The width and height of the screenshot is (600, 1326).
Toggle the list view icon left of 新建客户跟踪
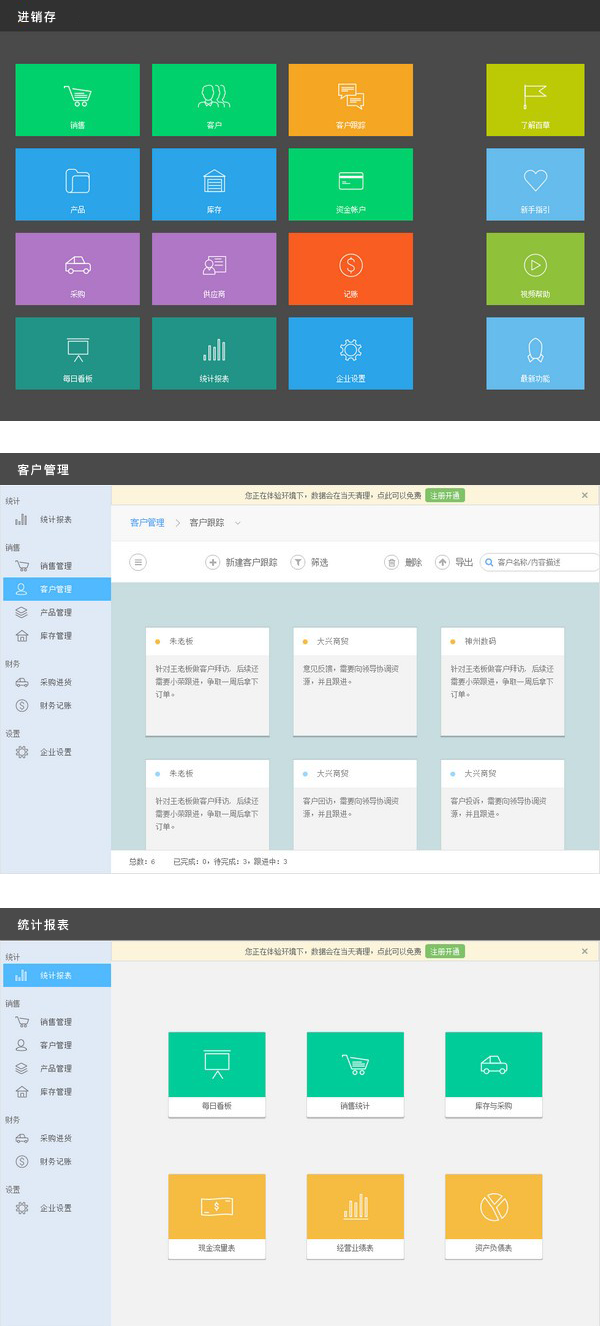(x=138, y=563)
